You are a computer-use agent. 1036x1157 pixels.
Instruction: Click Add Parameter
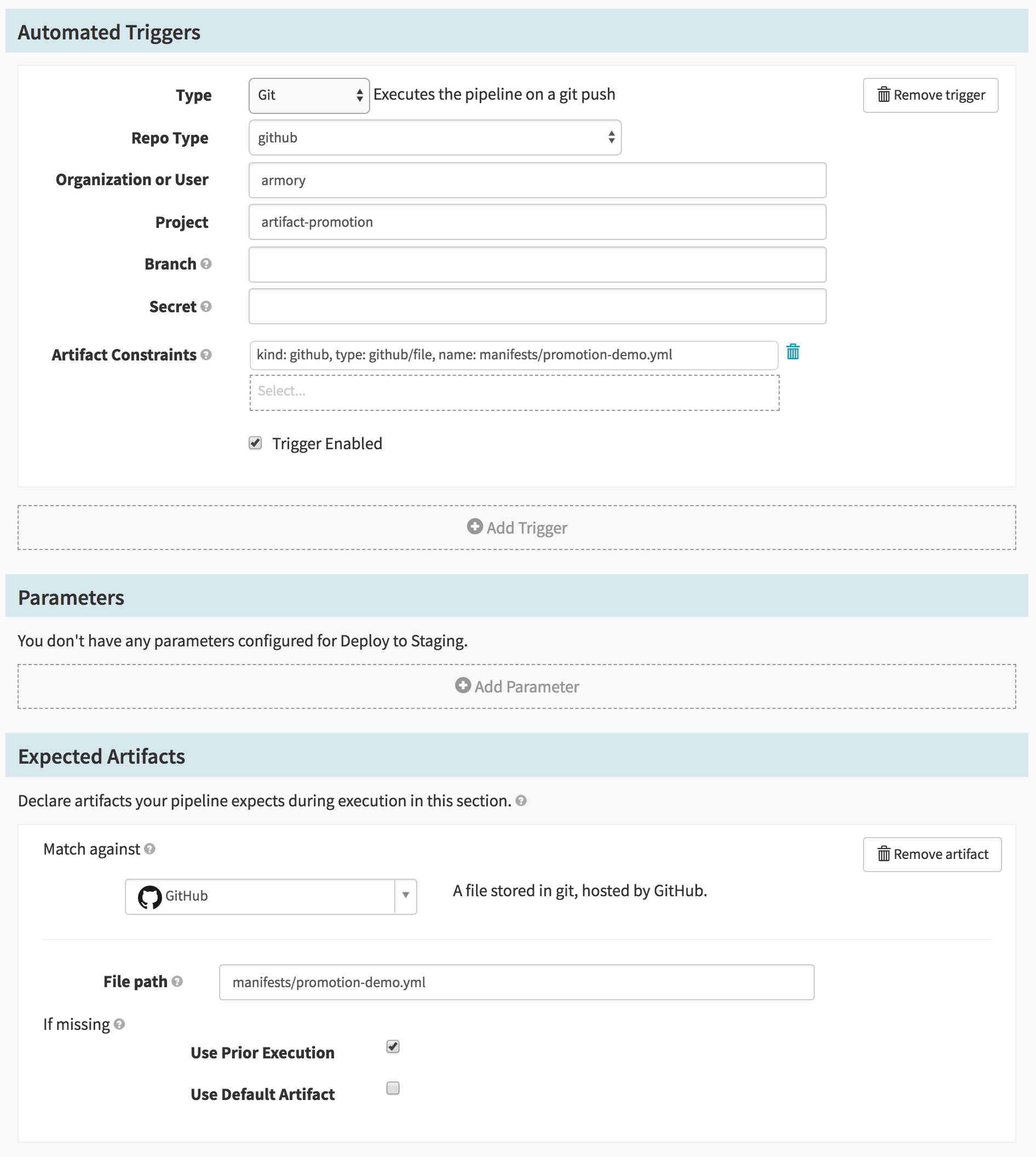point(517,686)
